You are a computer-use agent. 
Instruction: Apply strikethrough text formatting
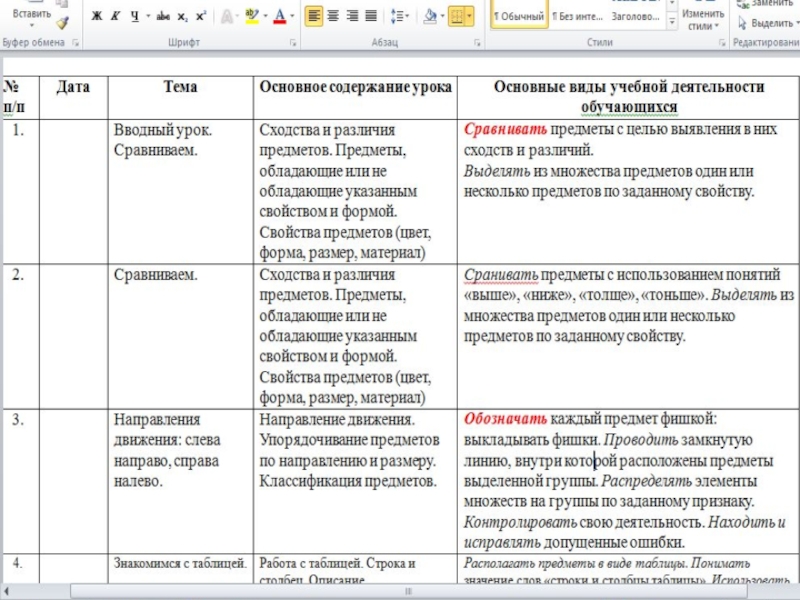pyautogui.click(x=163, y=16)
